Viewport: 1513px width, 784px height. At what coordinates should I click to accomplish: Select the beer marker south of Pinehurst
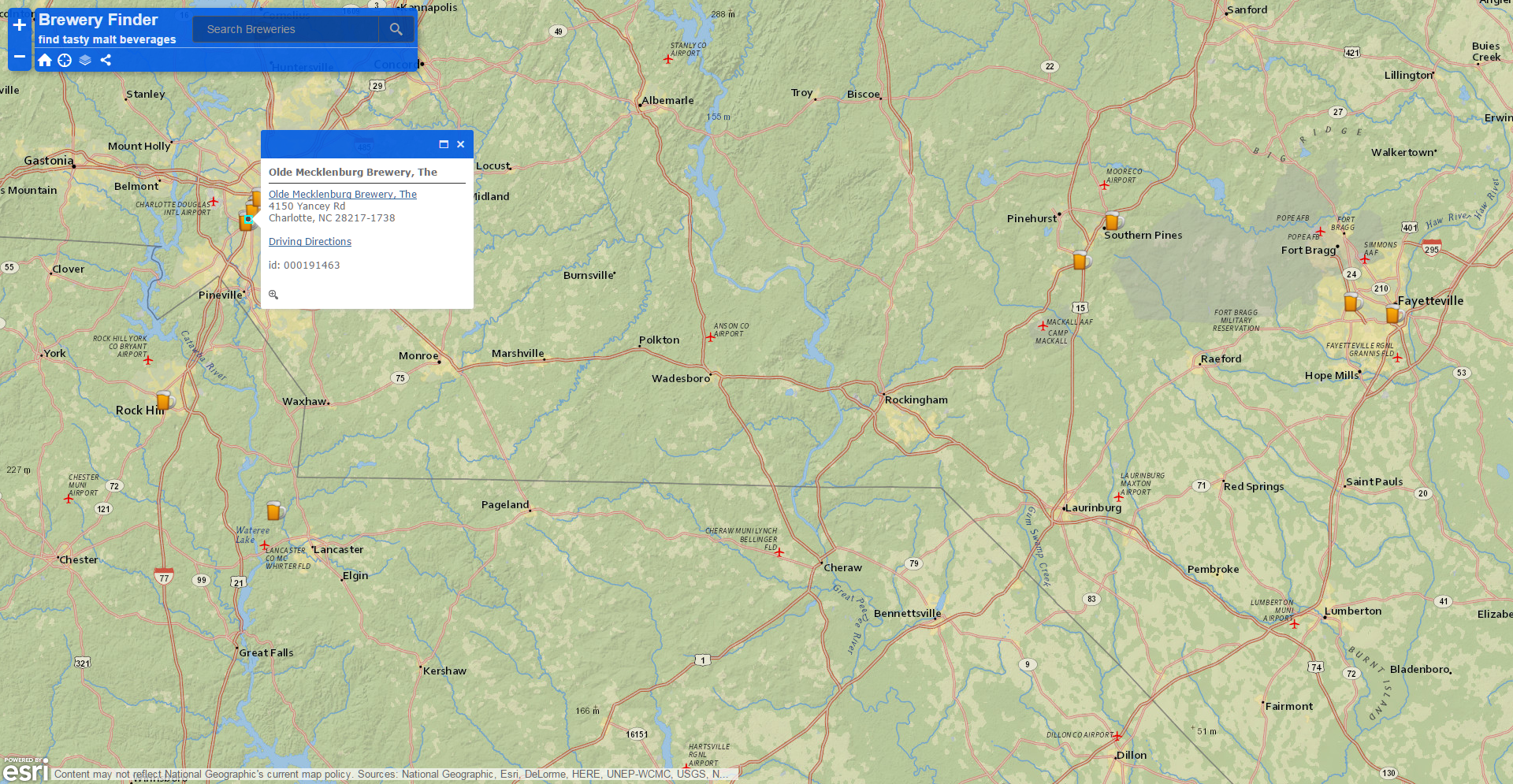point(1081,260)
